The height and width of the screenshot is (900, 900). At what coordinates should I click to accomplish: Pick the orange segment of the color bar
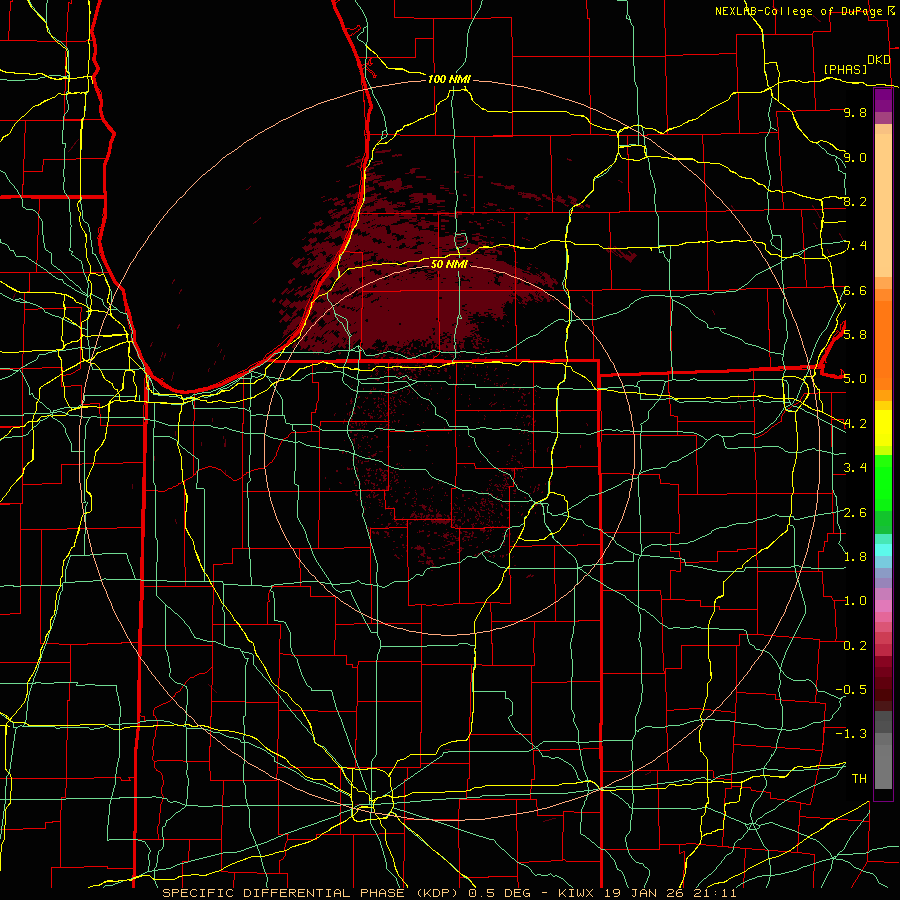[883, 345]
